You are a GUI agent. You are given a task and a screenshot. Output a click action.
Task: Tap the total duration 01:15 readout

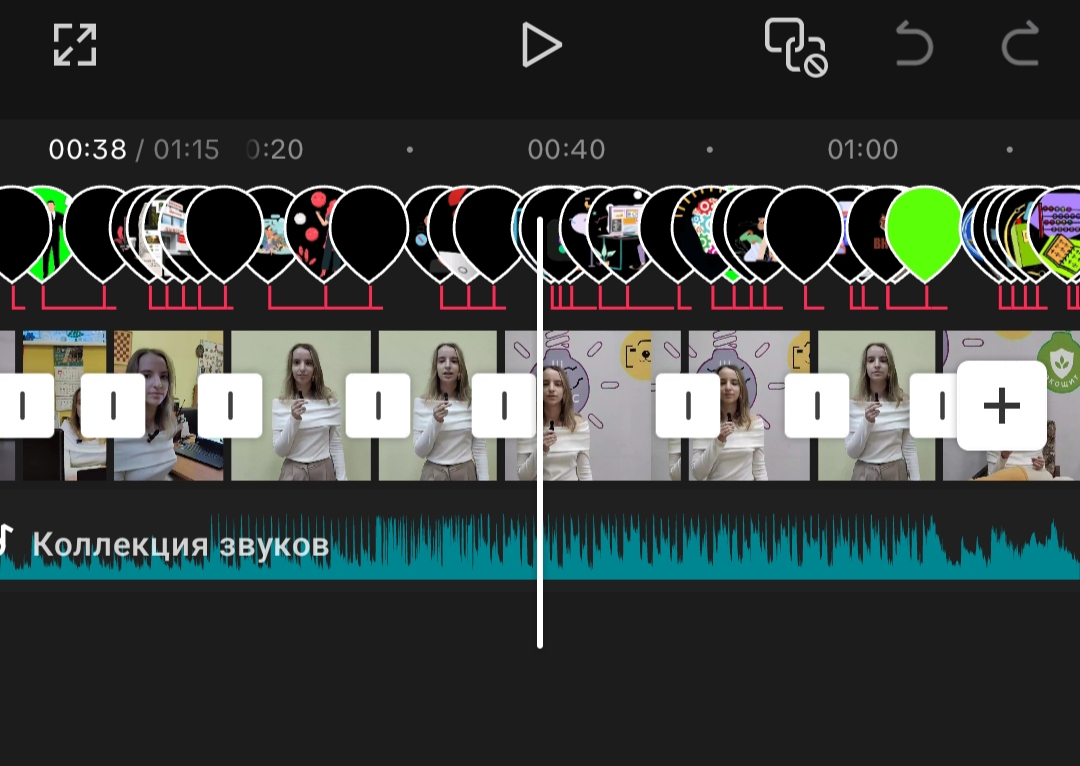(186, 149)
